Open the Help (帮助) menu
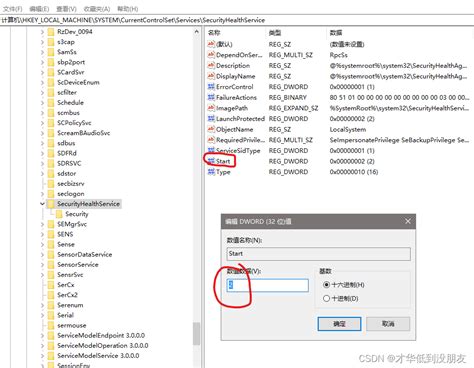 (x=128, y=9)
